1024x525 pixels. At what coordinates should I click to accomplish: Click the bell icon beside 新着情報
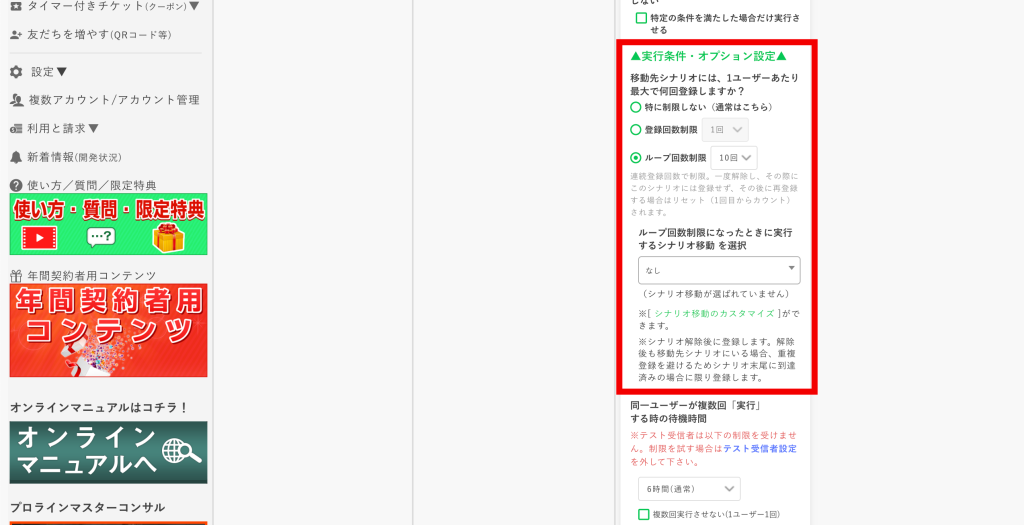(x=16, y=157)
